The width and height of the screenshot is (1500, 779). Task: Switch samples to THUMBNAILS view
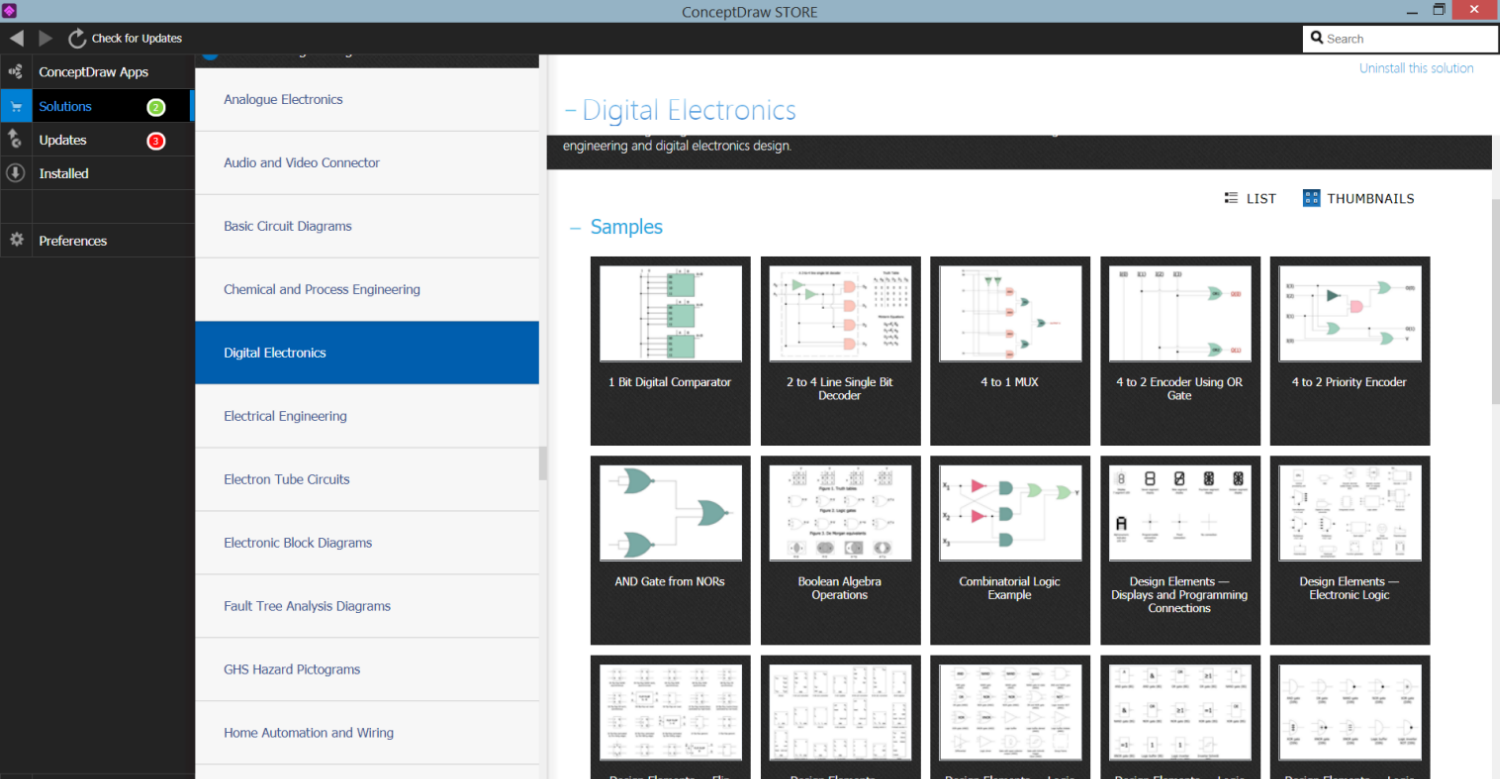(1358, 198)
